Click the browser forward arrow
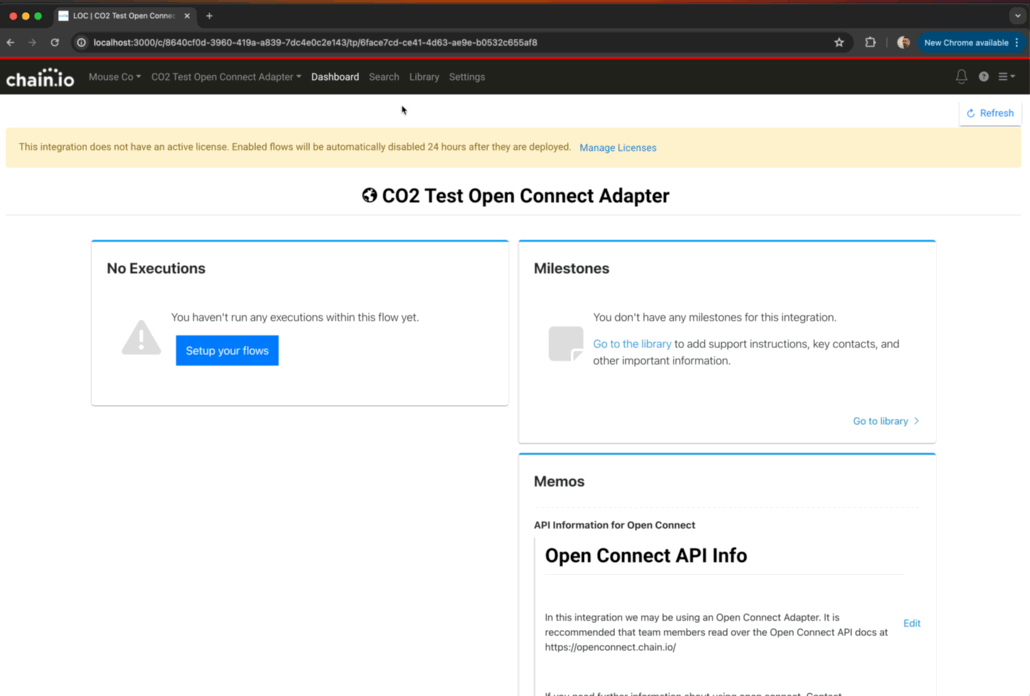Viewport: 1030px width, 696px height. coord(32,43)
